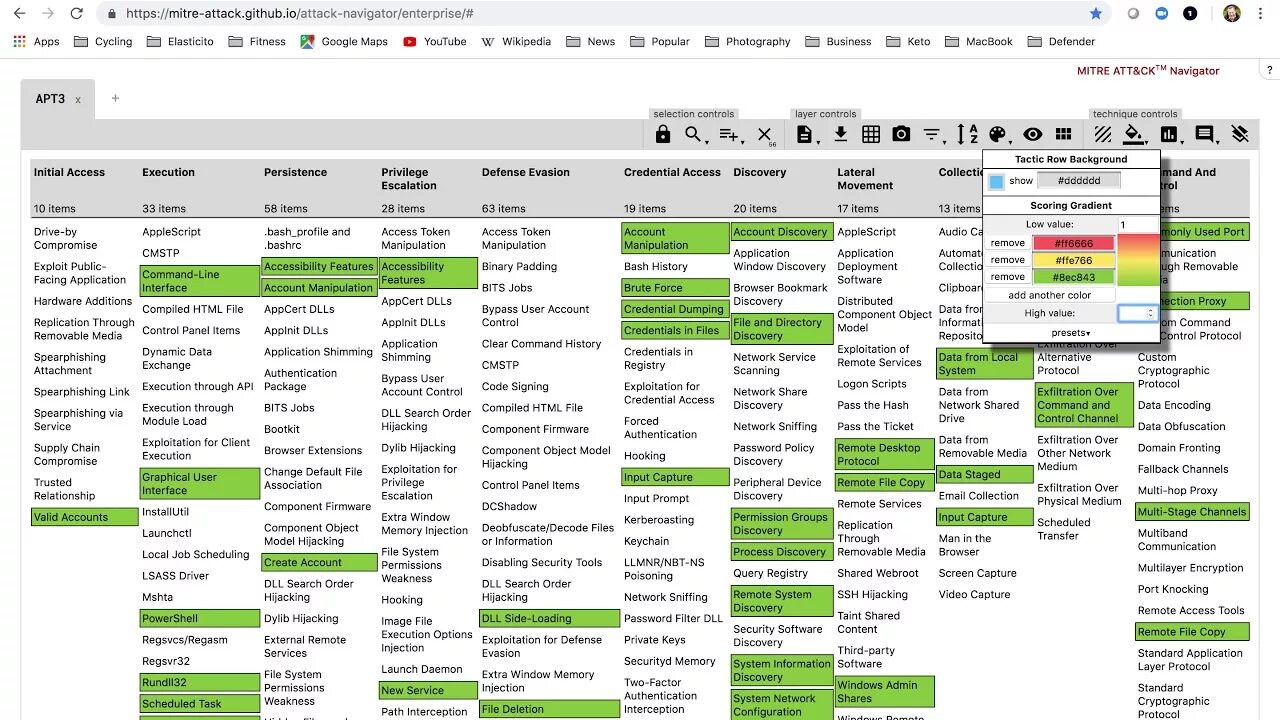Select the Create Account technique

[319, 562]
